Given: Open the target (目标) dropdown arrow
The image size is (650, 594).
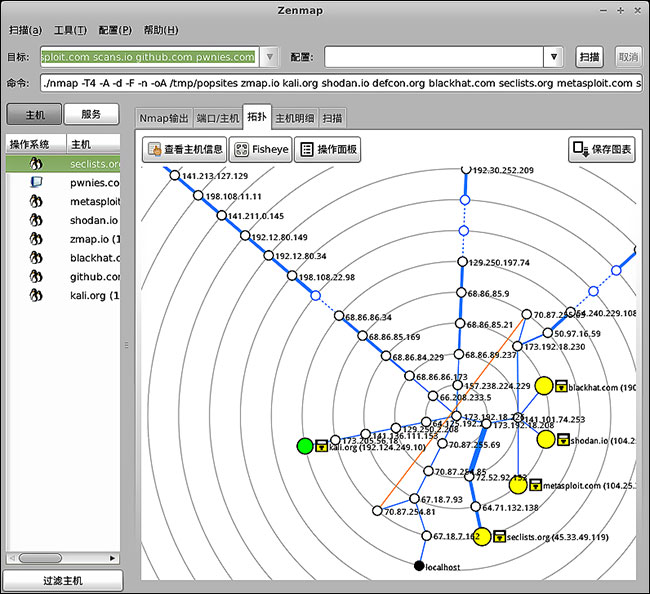Looking at the screenshot, I should point(269,57).
